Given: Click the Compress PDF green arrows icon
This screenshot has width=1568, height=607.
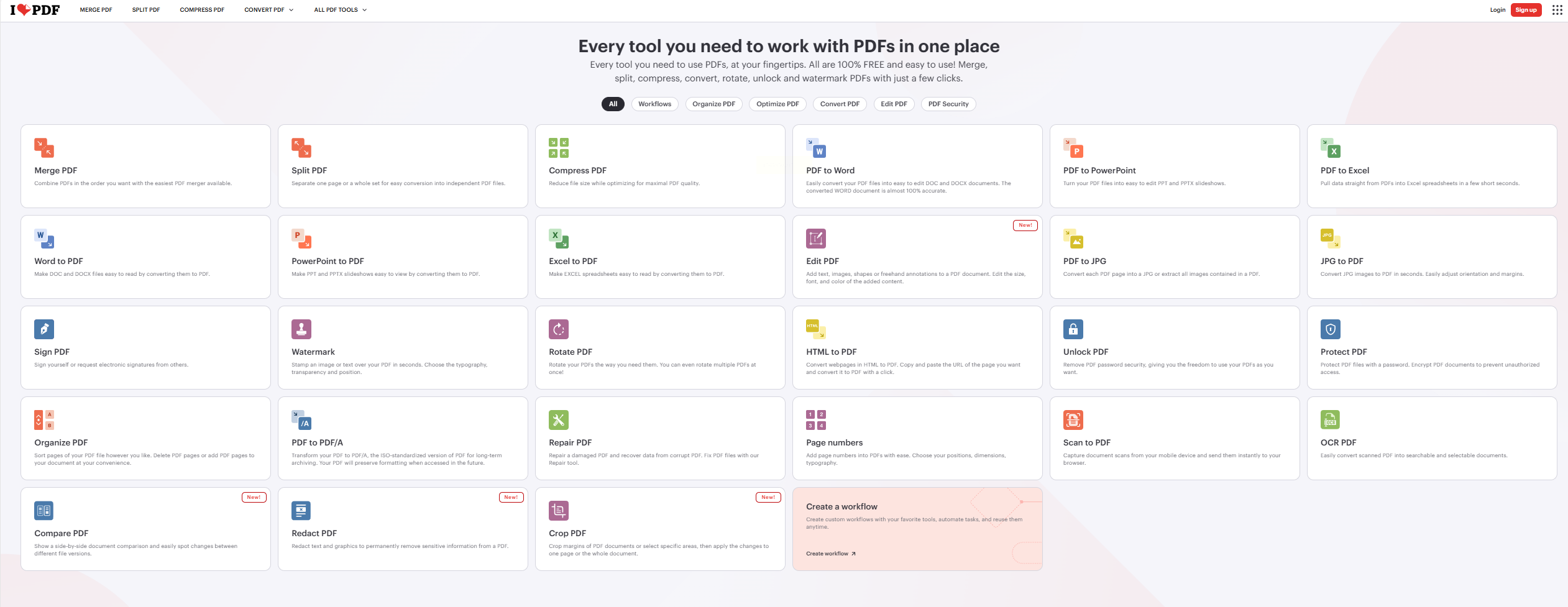Looking at the screenshot, I should click(558, 148).
